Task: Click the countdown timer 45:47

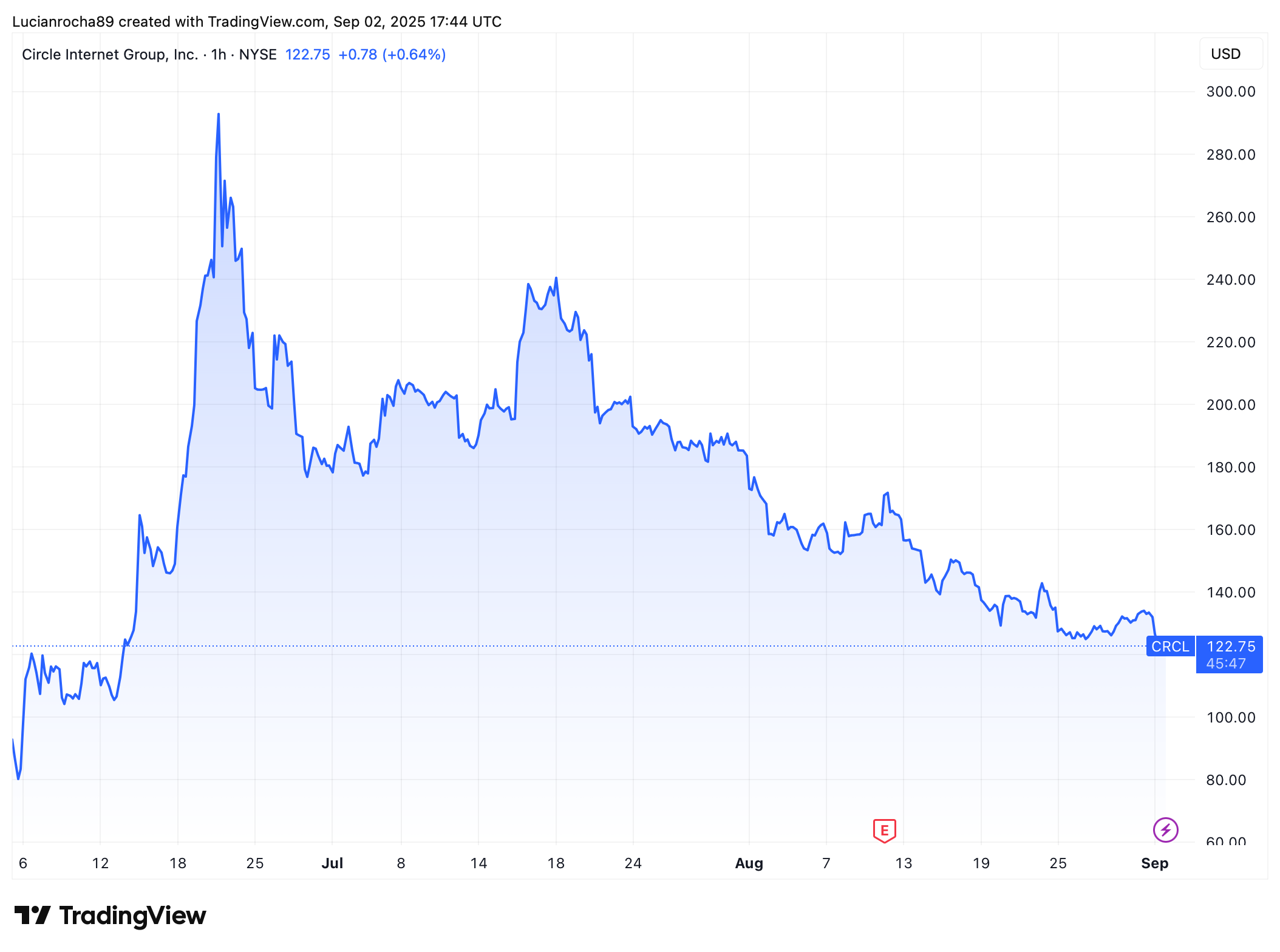Action: [x=1225, y=664]
